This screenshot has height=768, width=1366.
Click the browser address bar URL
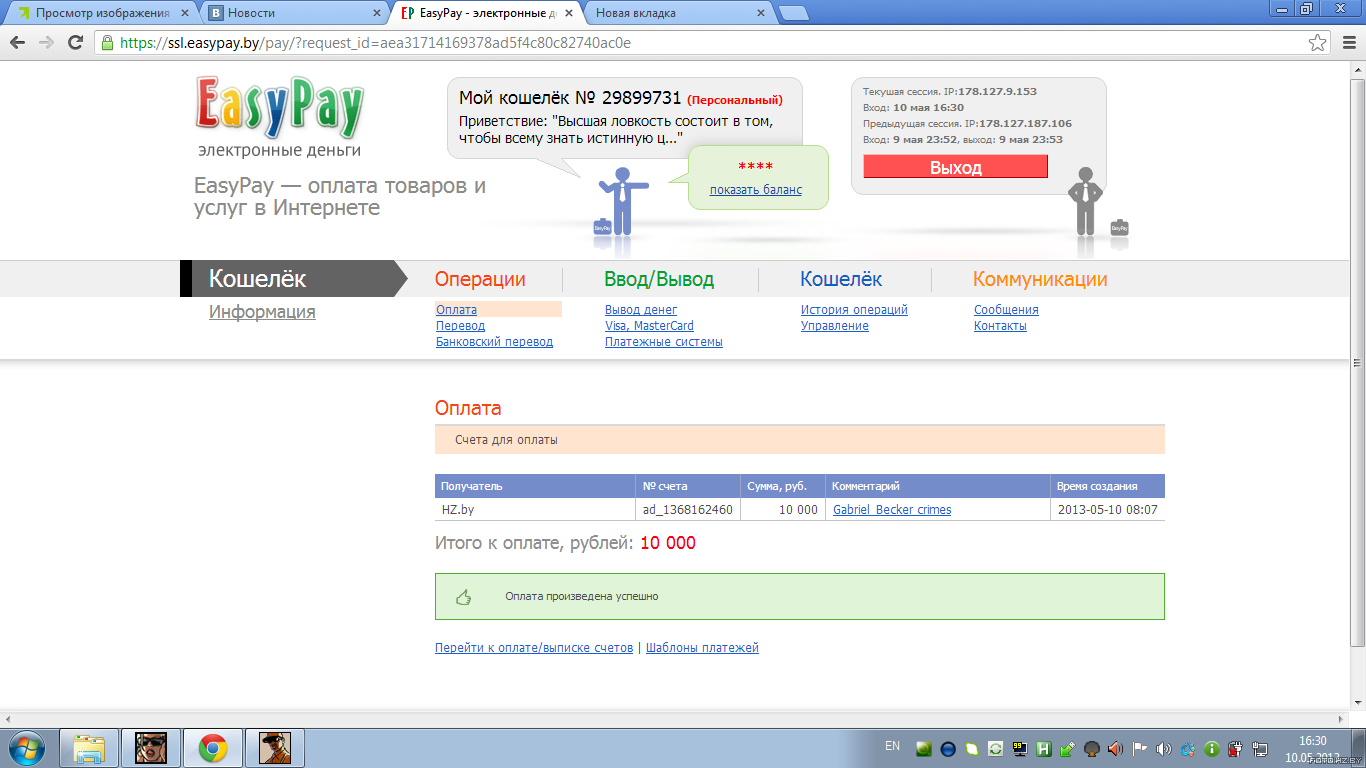tap(375, 43)
